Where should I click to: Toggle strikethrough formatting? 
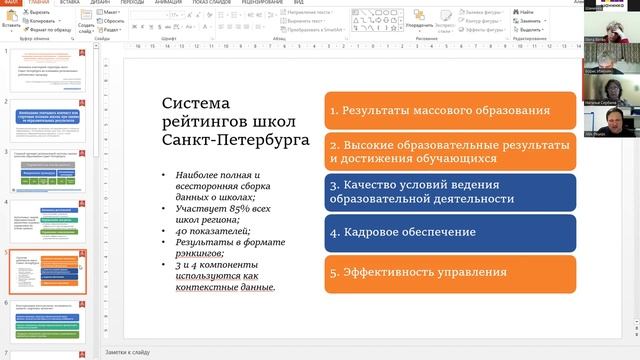(x=168, y=27)
